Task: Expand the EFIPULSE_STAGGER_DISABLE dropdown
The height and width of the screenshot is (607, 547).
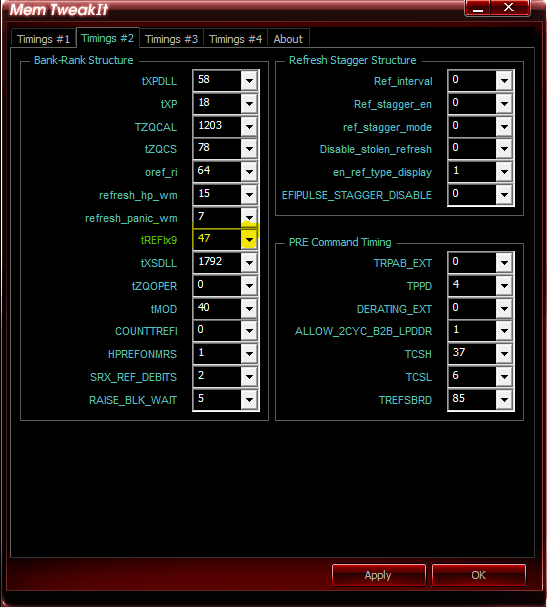Action: pos(504,194)
